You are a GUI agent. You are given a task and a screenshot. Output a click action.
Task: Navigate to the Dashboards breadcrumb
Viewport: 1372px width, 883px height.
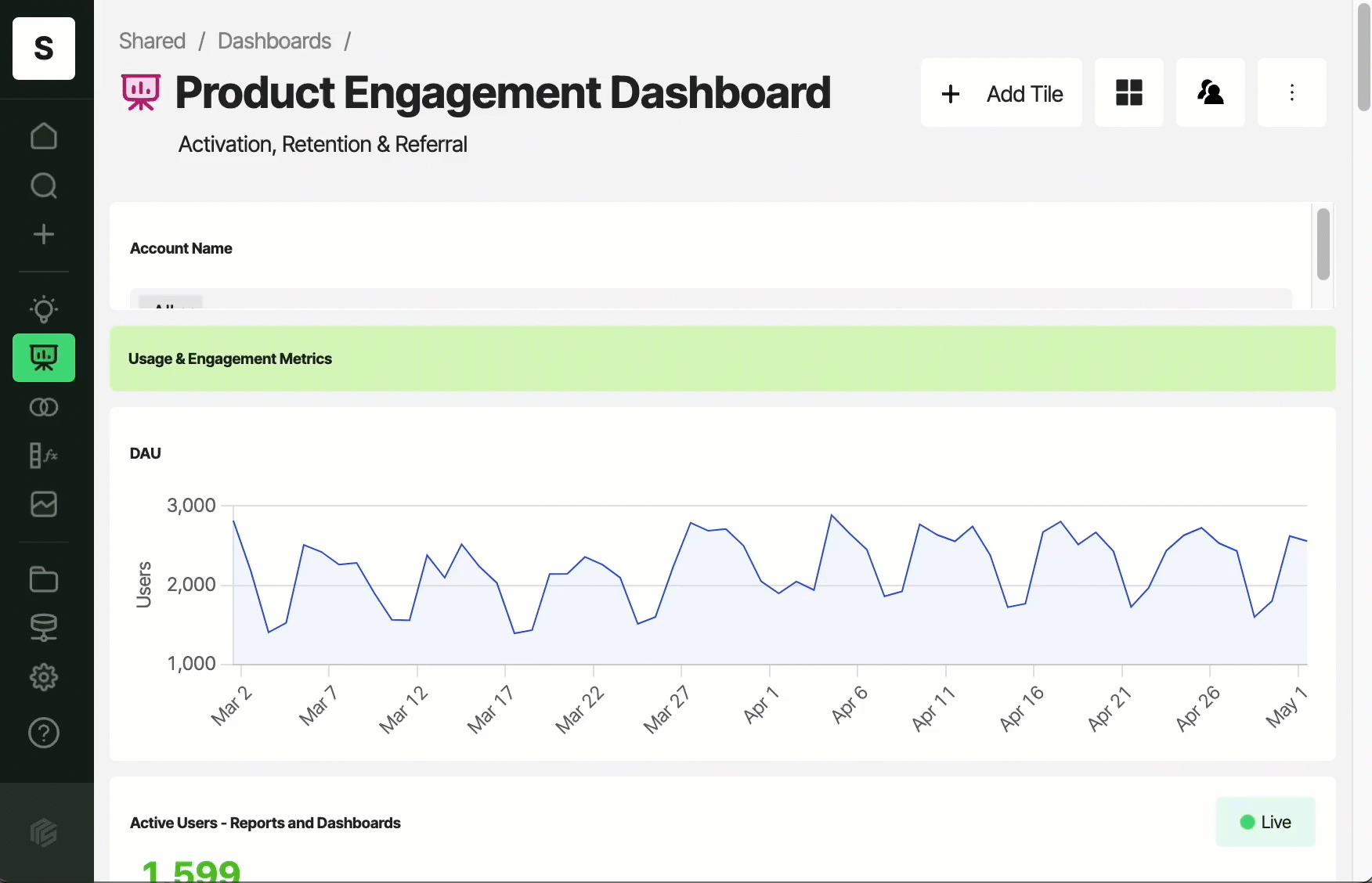click(x=275, y=41)
